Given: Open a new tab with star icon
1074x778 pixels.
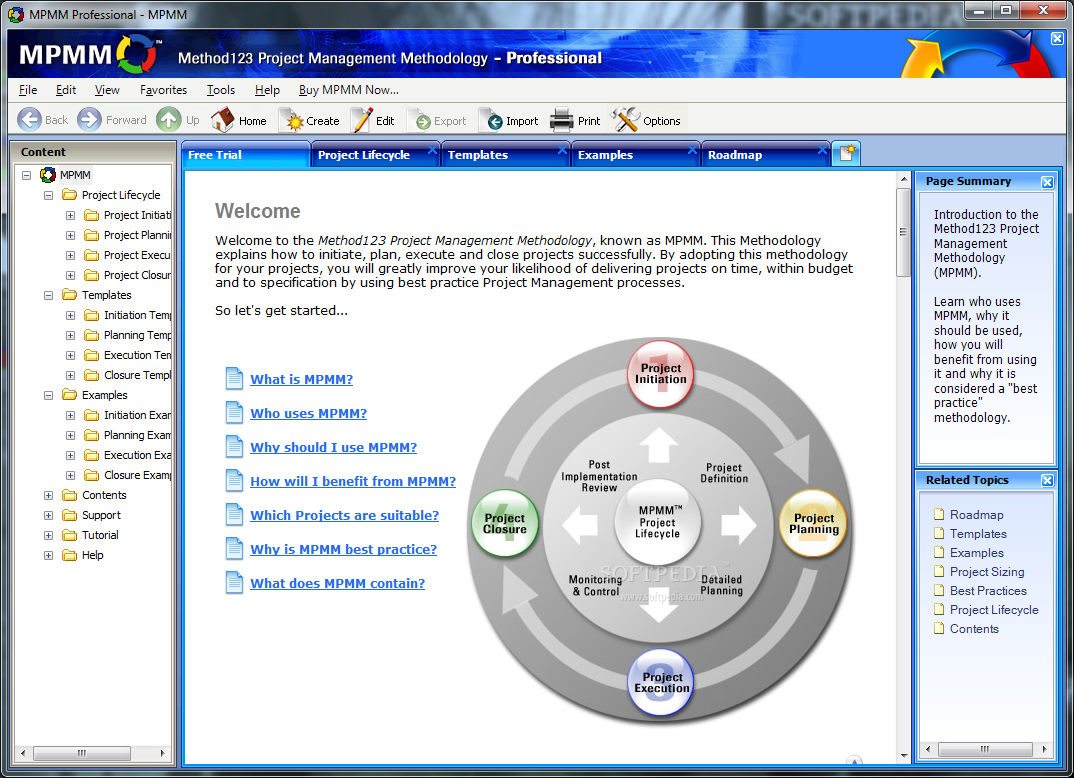Looking at the screenshot, I should pos(847,153).
